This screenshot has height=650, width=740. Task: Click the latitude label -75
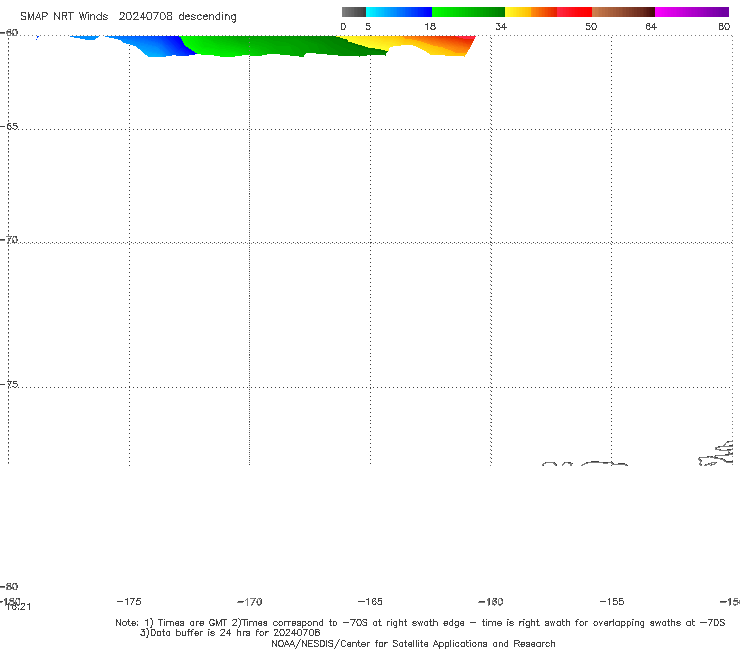pos(9,384)
